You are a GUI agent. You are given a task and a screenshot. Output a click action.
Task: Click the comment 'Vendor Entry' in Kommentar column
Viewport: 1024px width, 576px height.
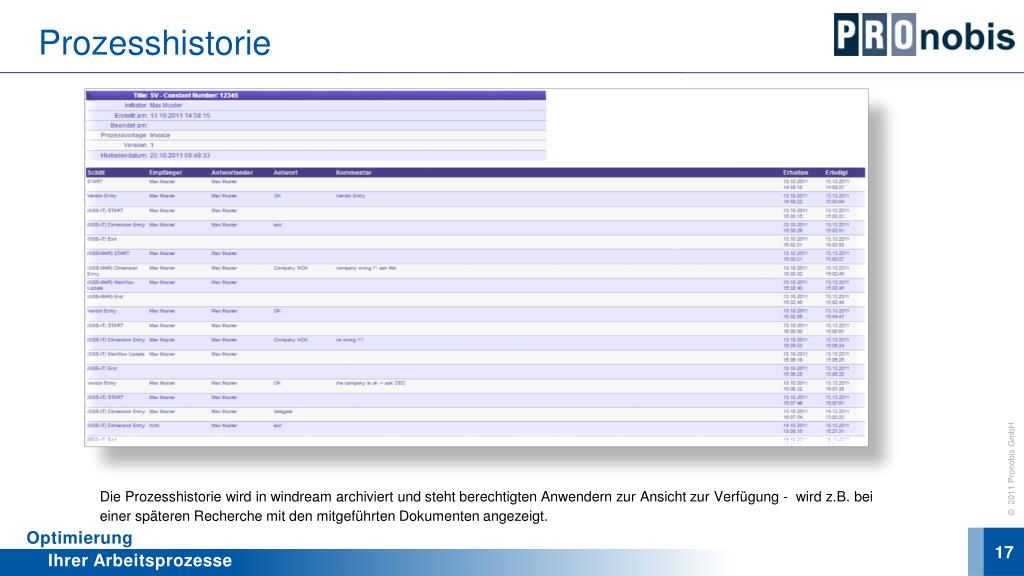(351, 196)
